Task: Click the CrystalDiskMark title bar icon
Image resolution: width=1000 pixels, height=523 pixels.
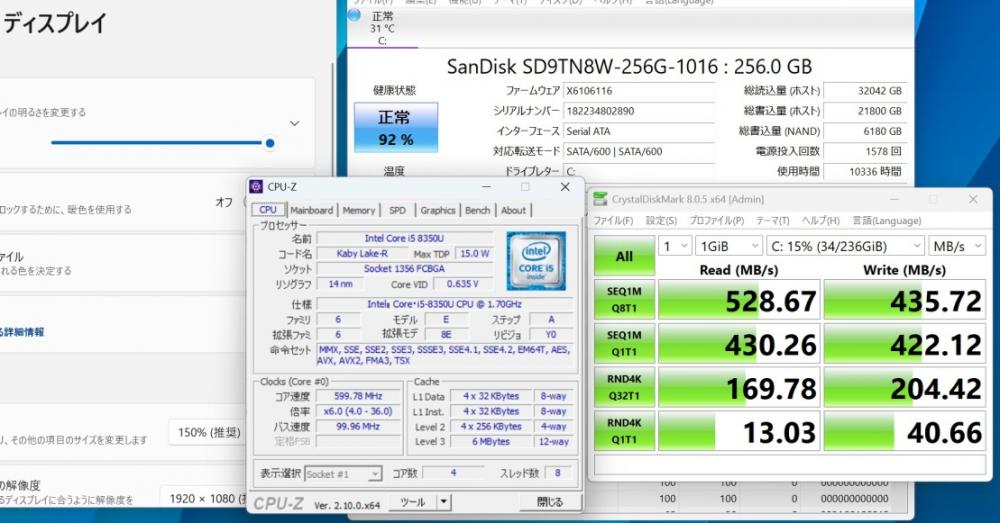Action: (600, 199)
